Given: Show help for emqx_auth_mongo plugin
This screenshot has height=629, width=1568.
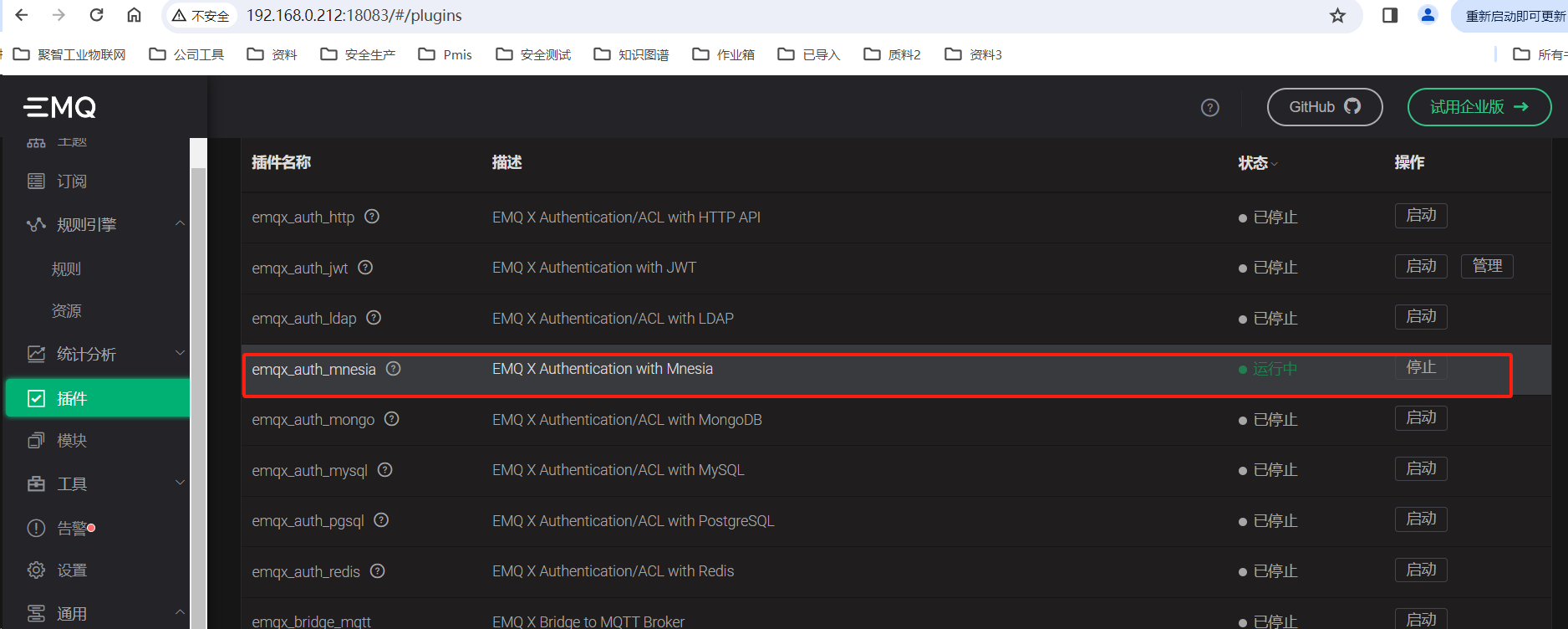Looking at the screenshot, I should (391, 419).
